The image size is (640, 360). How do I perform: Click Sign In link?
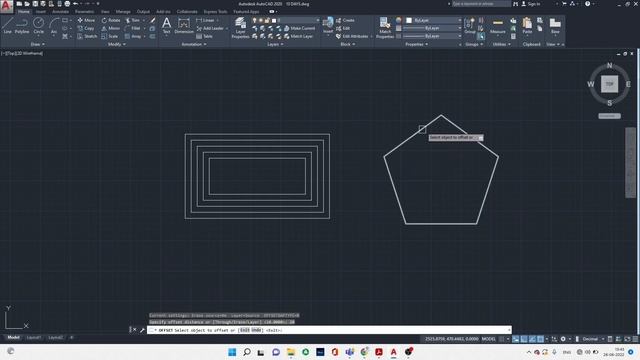click(531, 4)
